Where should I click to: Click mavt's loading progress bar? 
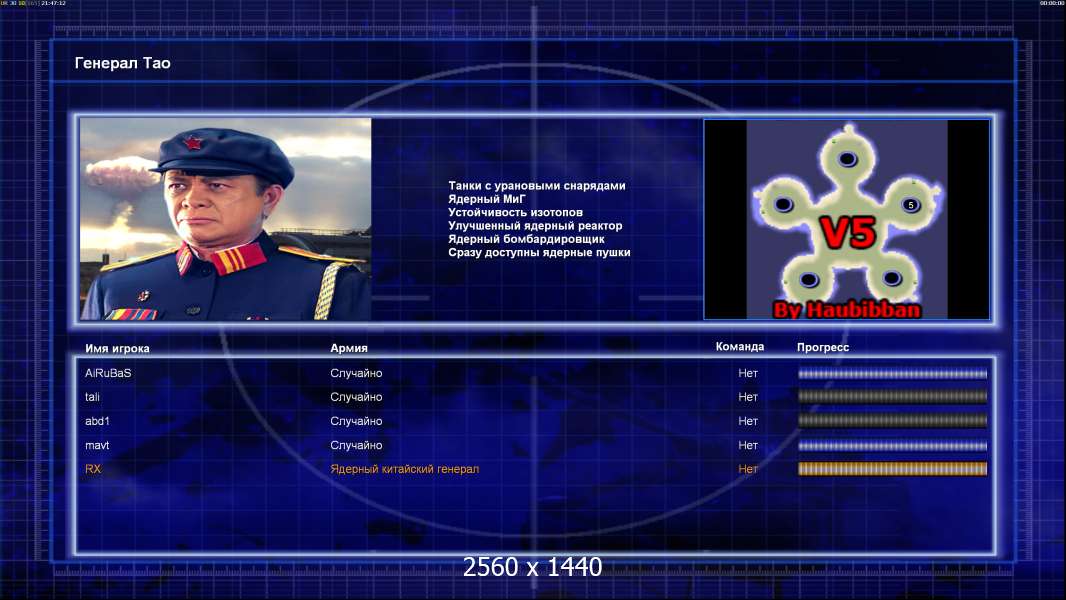893,446
